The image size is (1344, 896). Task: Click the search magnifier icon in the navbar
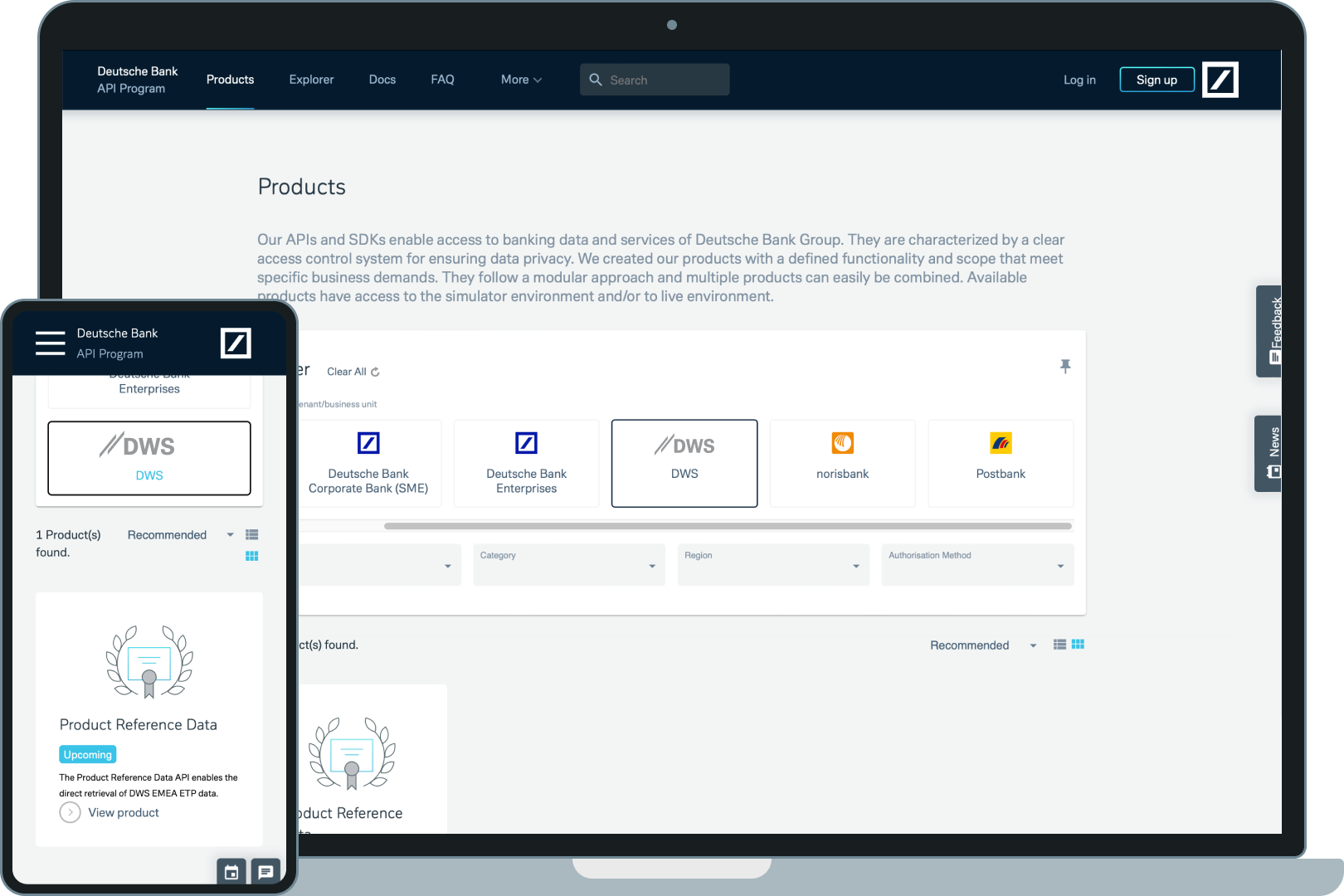click(x=596, y=80)
